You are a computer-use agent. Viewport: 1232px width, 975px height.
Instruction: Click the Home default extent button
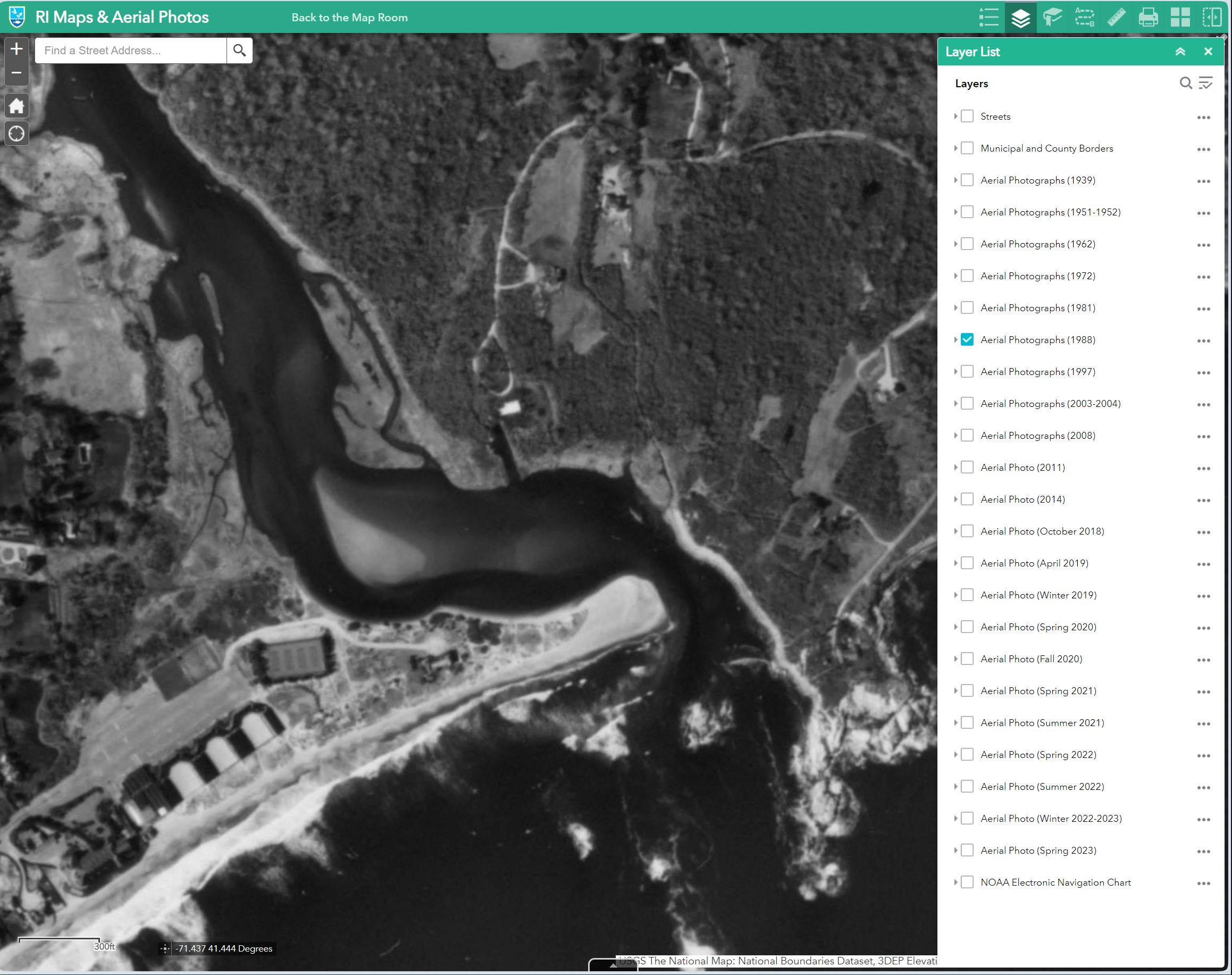[x=16, y=106]
